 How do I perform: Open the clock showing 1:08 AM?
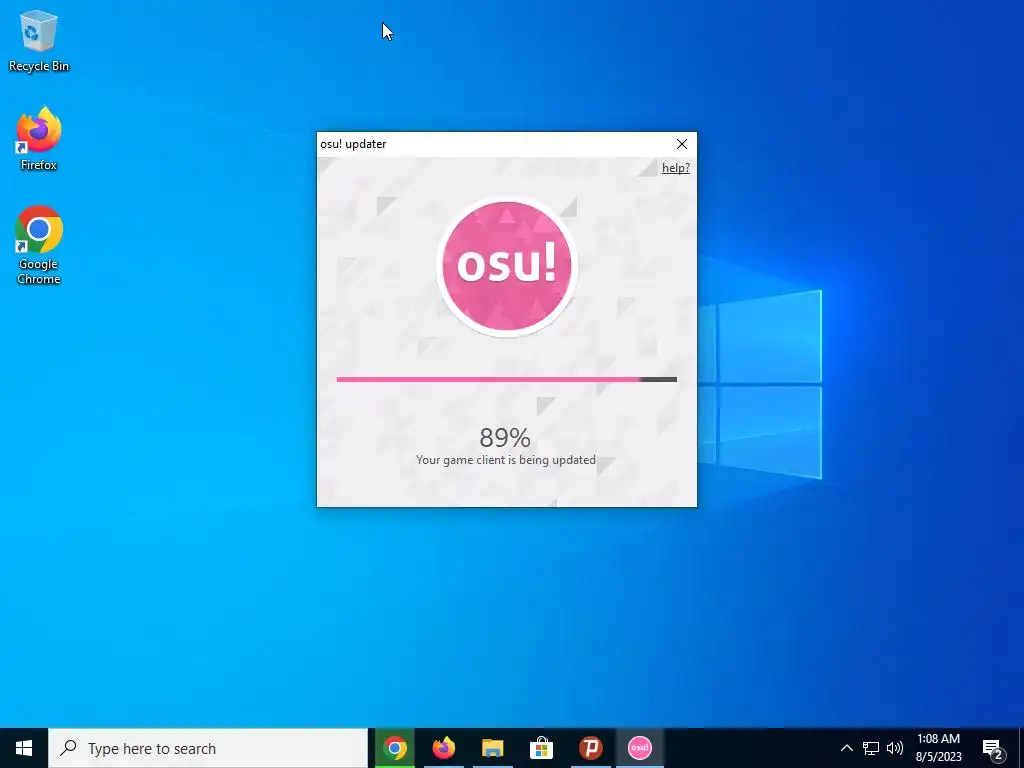(x=938, y=748)
